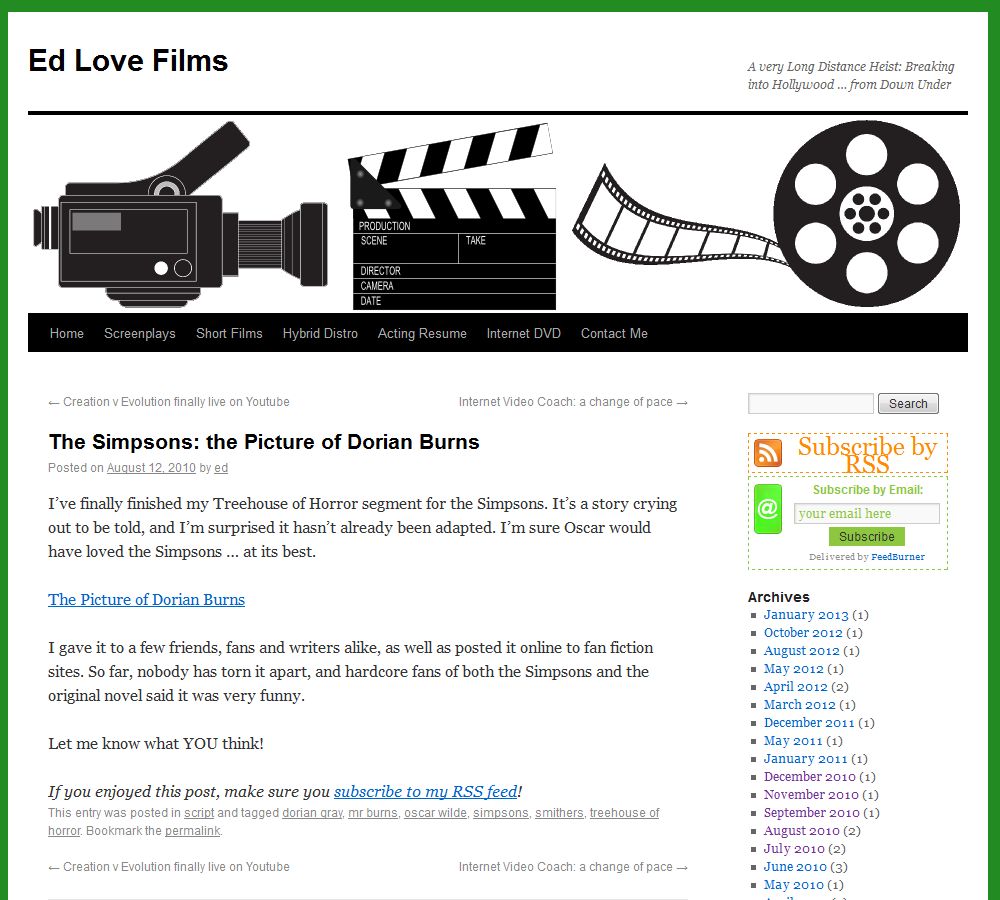The height and width of the screenshot is (900, 1000).
Task: Go to Short Films page
Action: pos(229,333)
